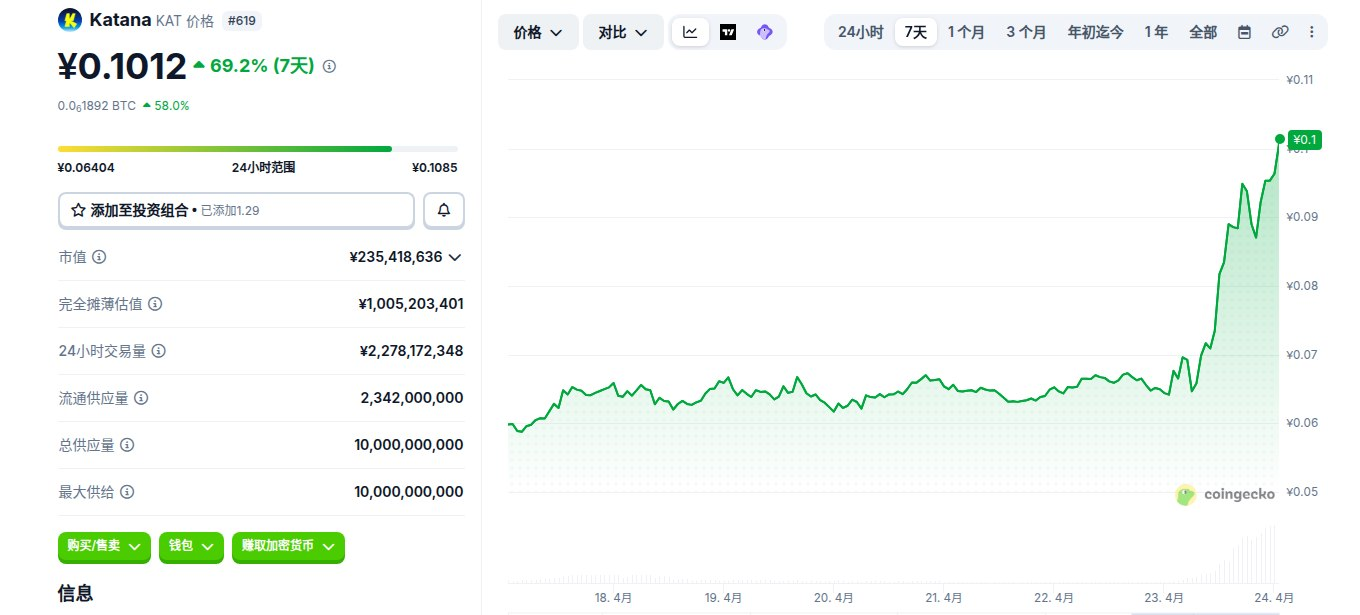Click the 18. 4月 date axis label
The image size is (1360, 615).
(613, 597)
